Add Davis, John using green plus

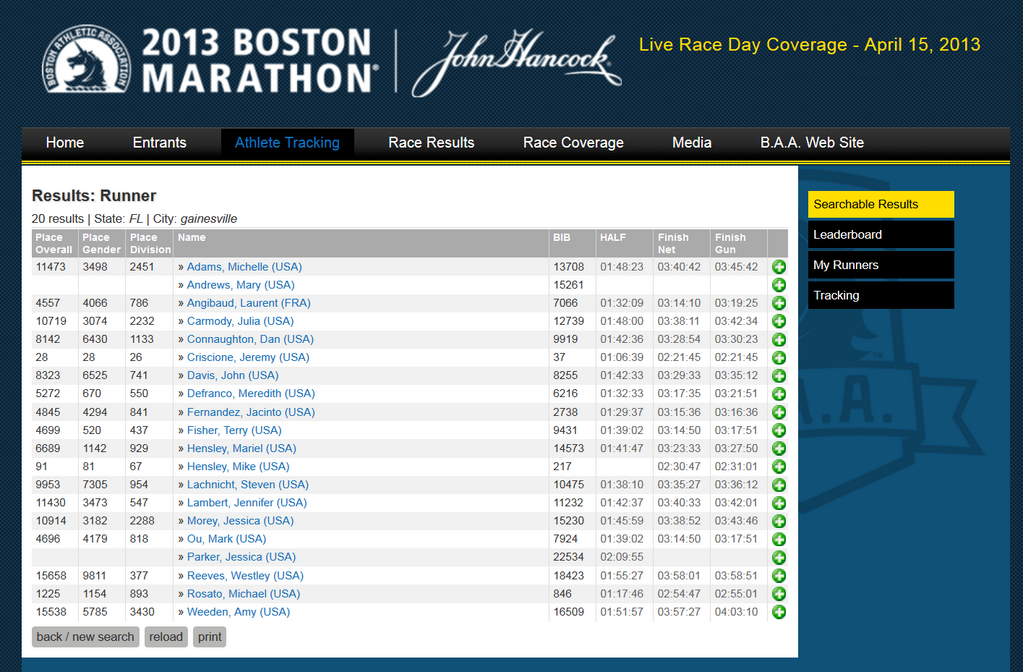pyautogui.click(x=778, y=376)
